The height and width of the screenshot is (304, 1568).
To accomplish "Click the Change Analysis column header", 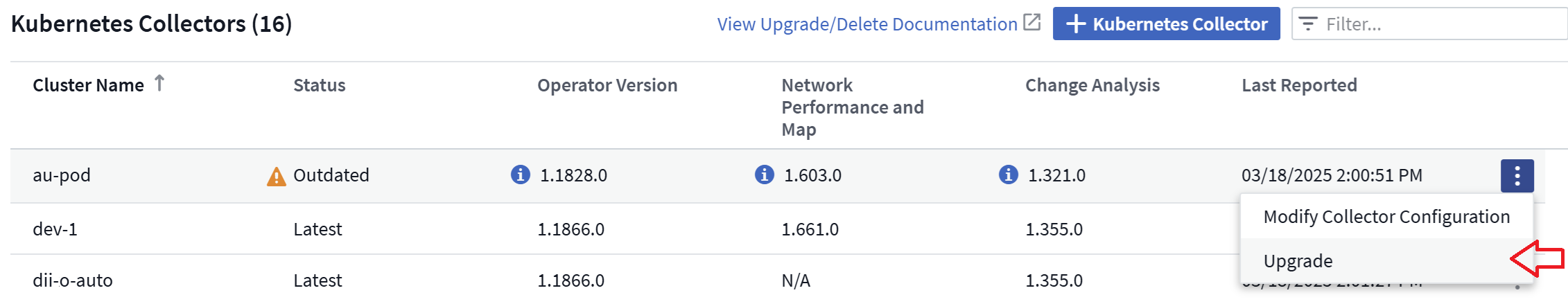I will (x=1092, y=85).
